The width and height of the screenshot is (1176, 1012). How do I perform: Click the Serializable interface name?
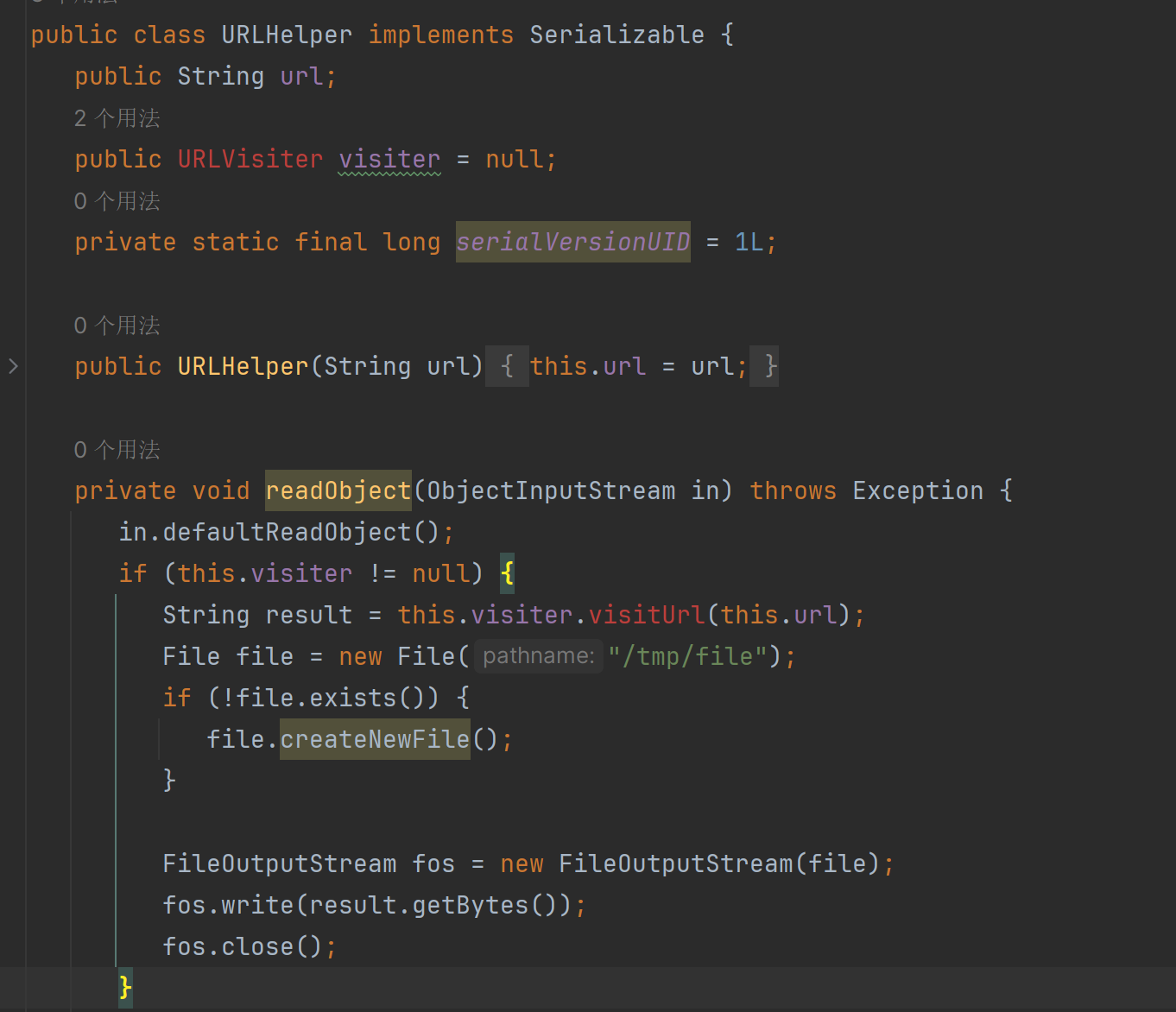[616, 35]
